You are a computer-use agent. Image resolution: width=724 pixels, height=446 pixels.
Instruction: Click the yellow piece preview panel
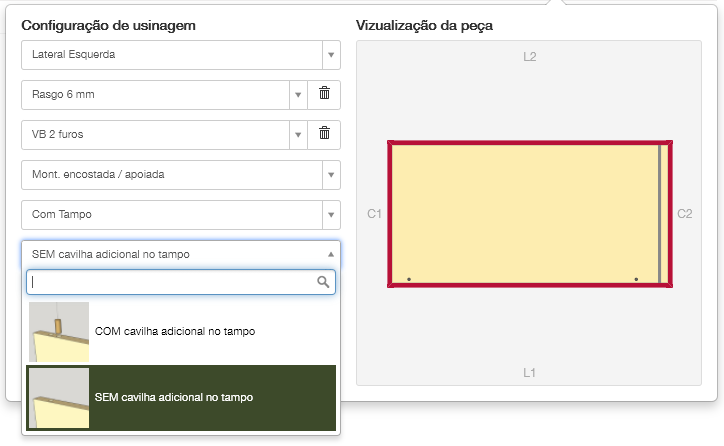(530, 214)
